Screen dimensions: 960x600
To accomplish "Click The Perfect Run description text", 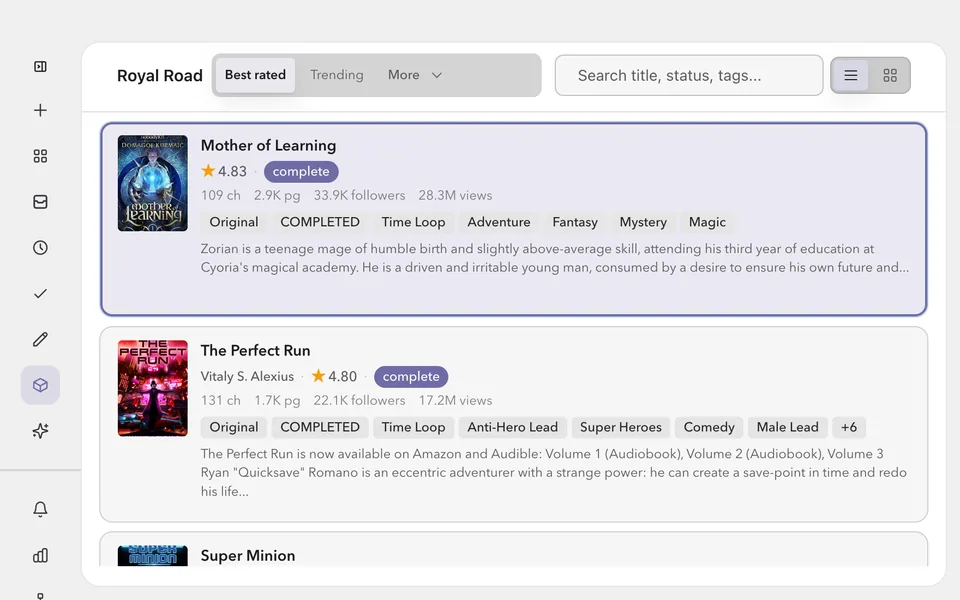I will 553,473.
